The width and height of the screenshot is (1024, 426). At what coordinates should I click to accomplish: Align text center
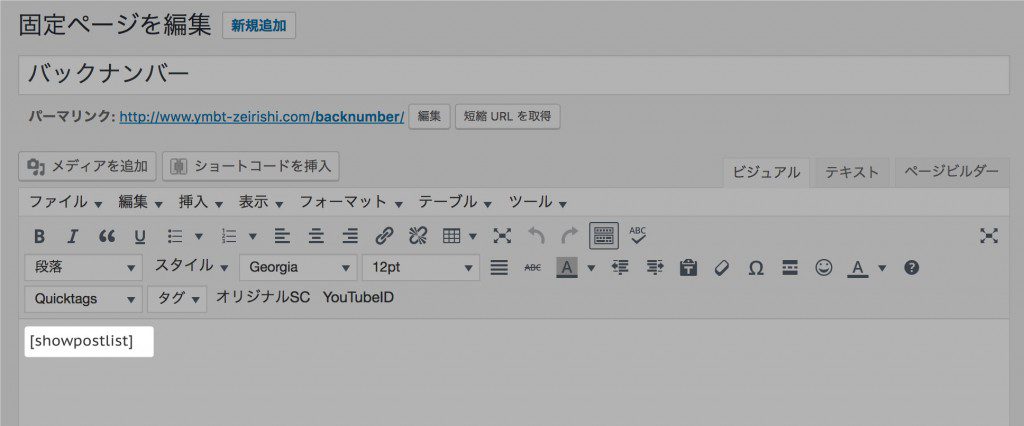tap(317, 236)
